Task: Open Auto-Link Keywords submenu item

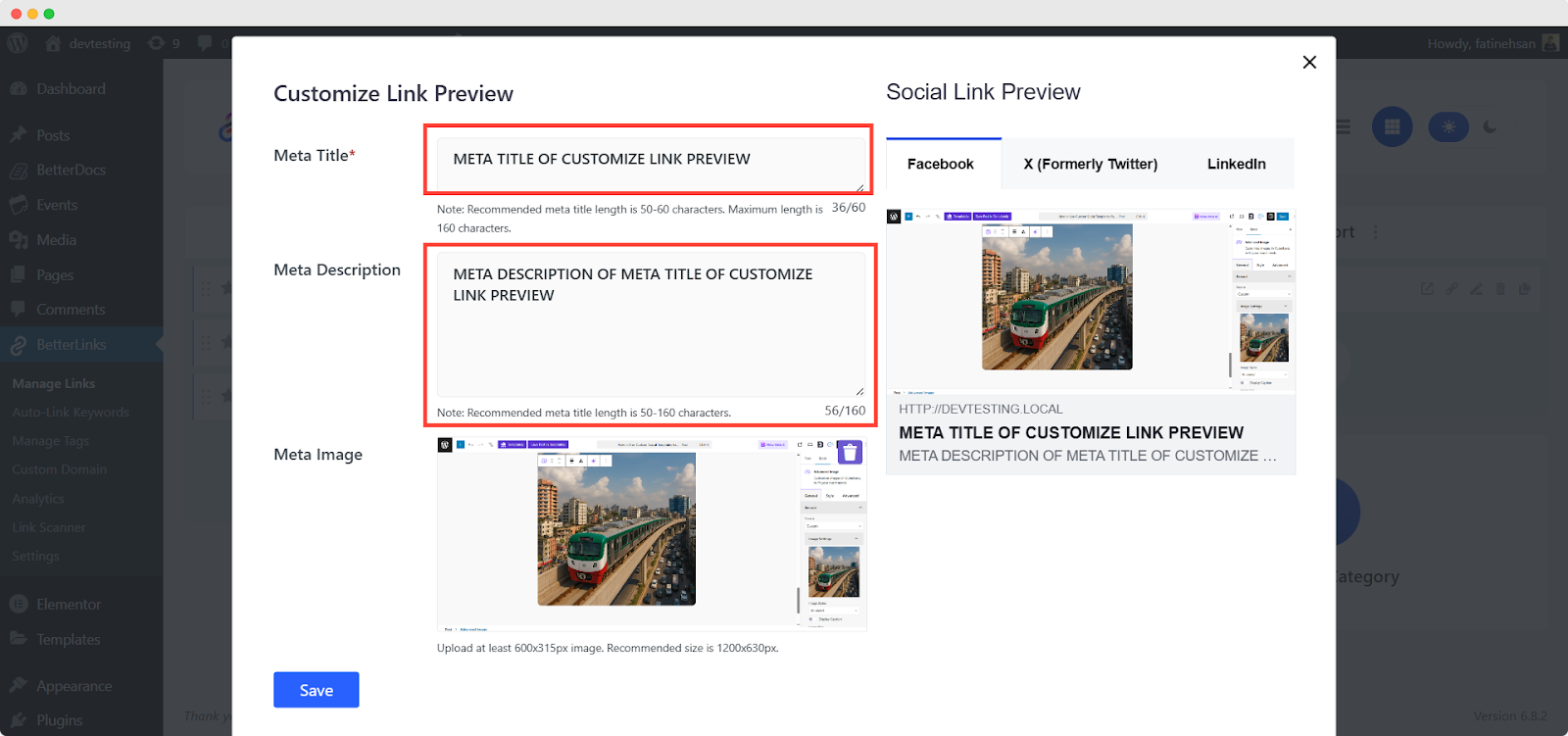Action: pos(71,413)
